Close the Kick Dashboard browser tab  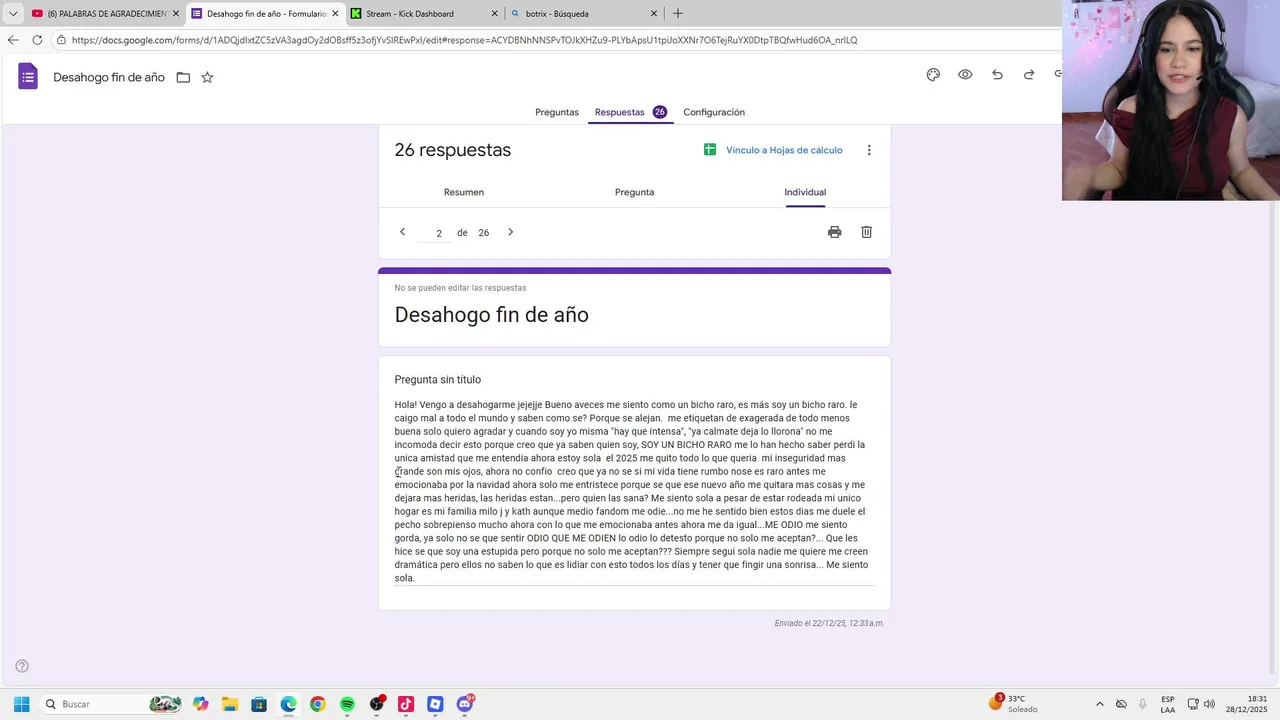coord(495,14)
